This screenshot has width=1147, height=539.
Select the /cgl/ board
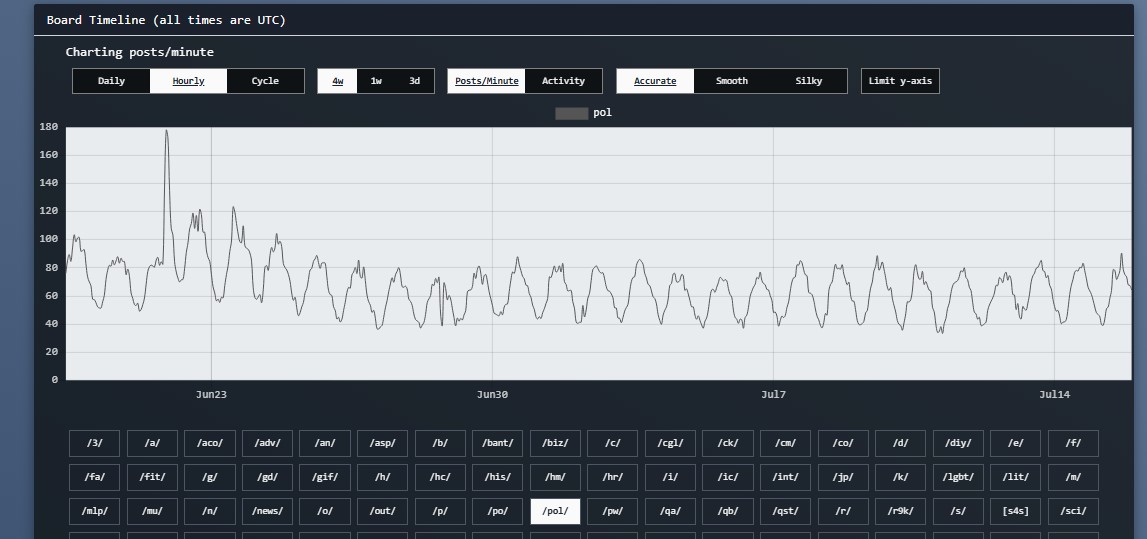[x=670, y=443]
